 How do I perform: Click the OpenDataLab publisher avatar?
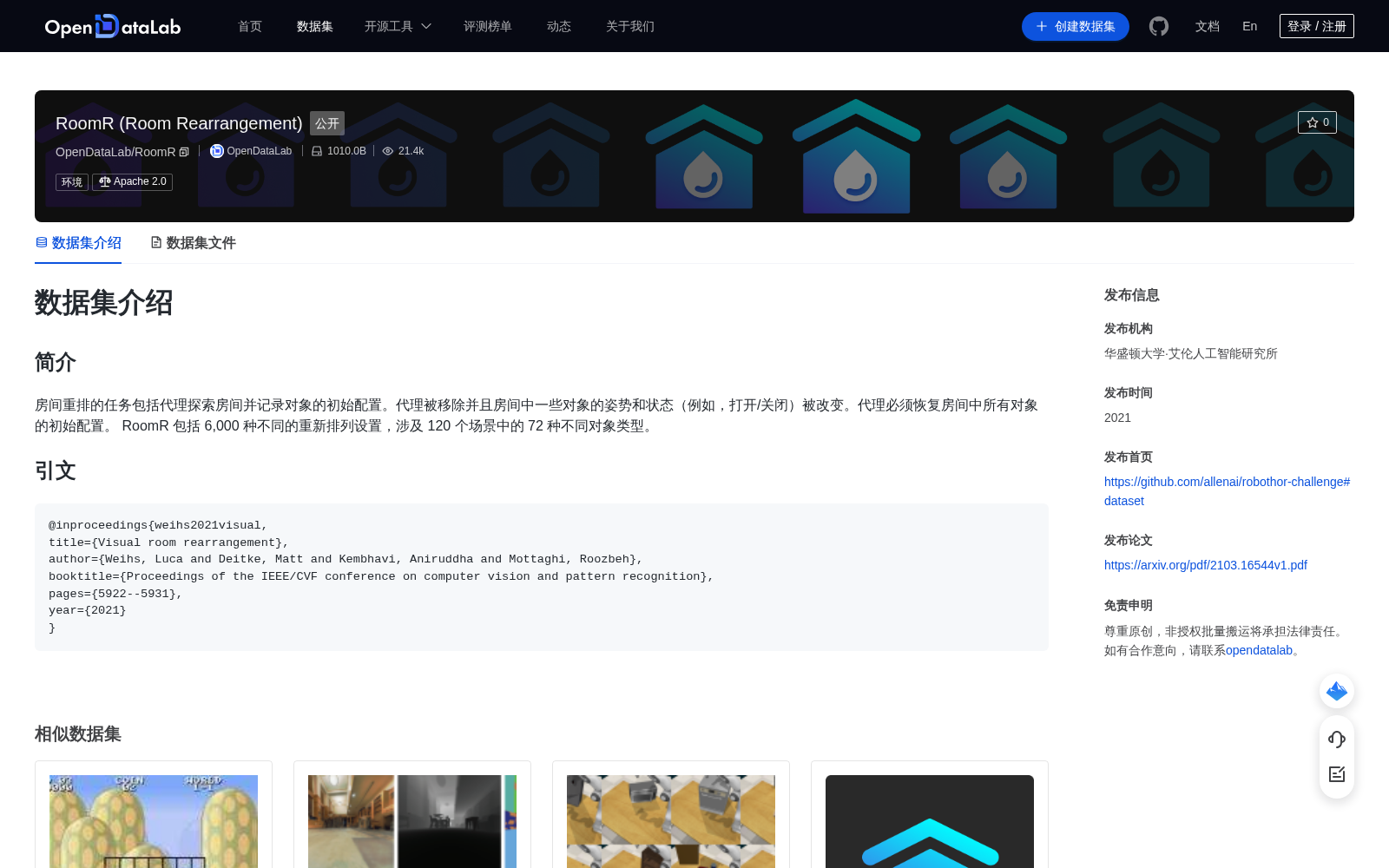click(217, 151)
